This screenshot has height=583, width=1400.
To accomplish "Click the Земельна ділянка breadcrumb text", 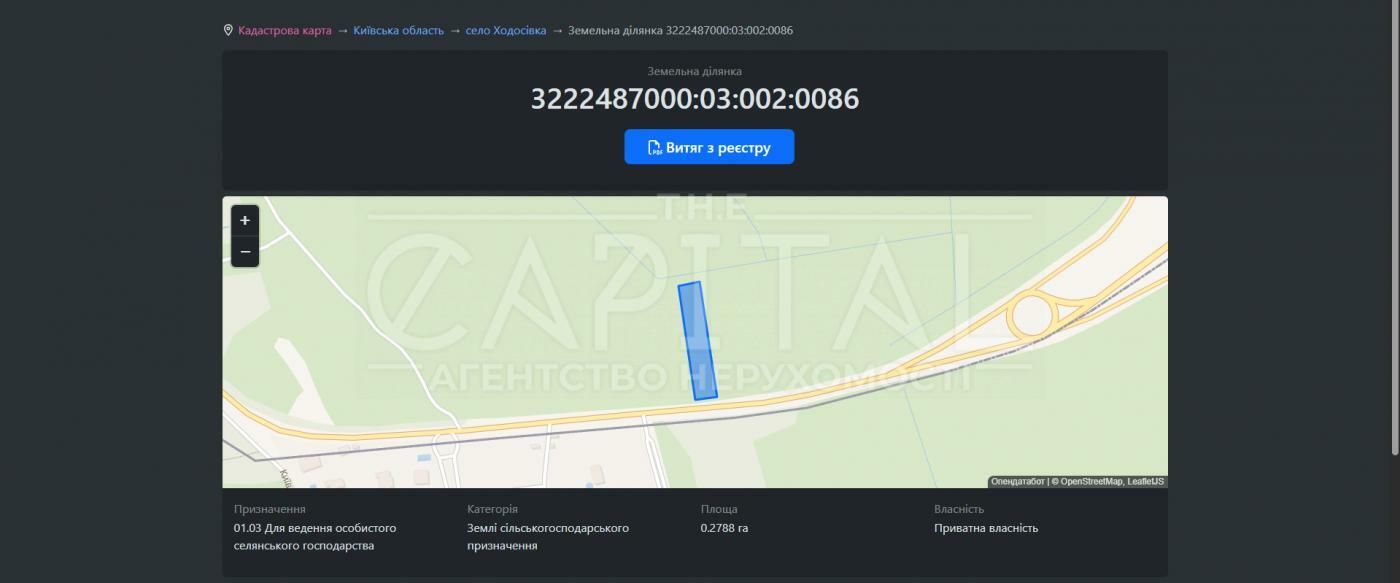I will pyautogui.click(x=680, y=30).
